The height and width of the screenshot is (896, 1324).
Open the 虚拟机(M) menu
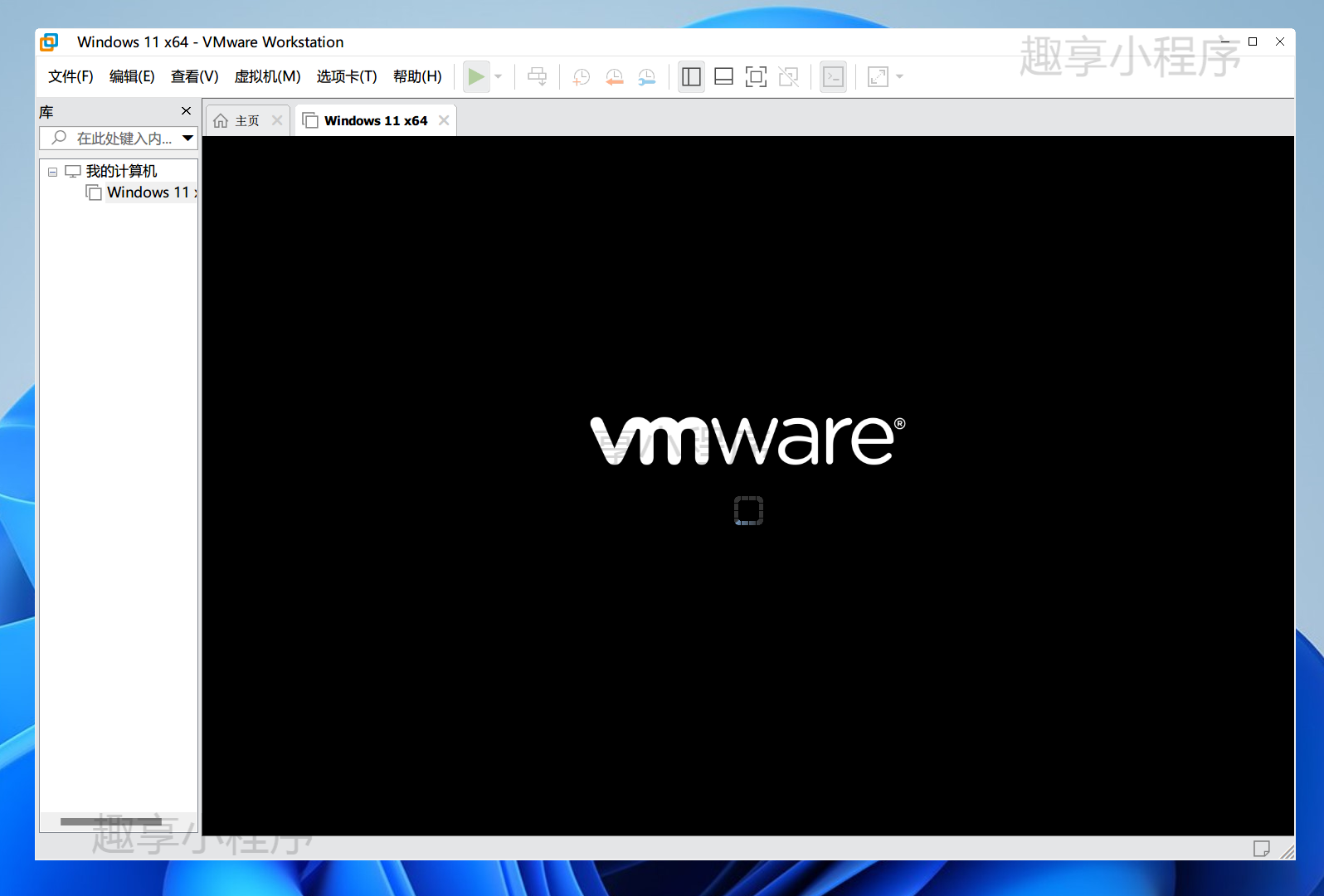tap(267, 76)
